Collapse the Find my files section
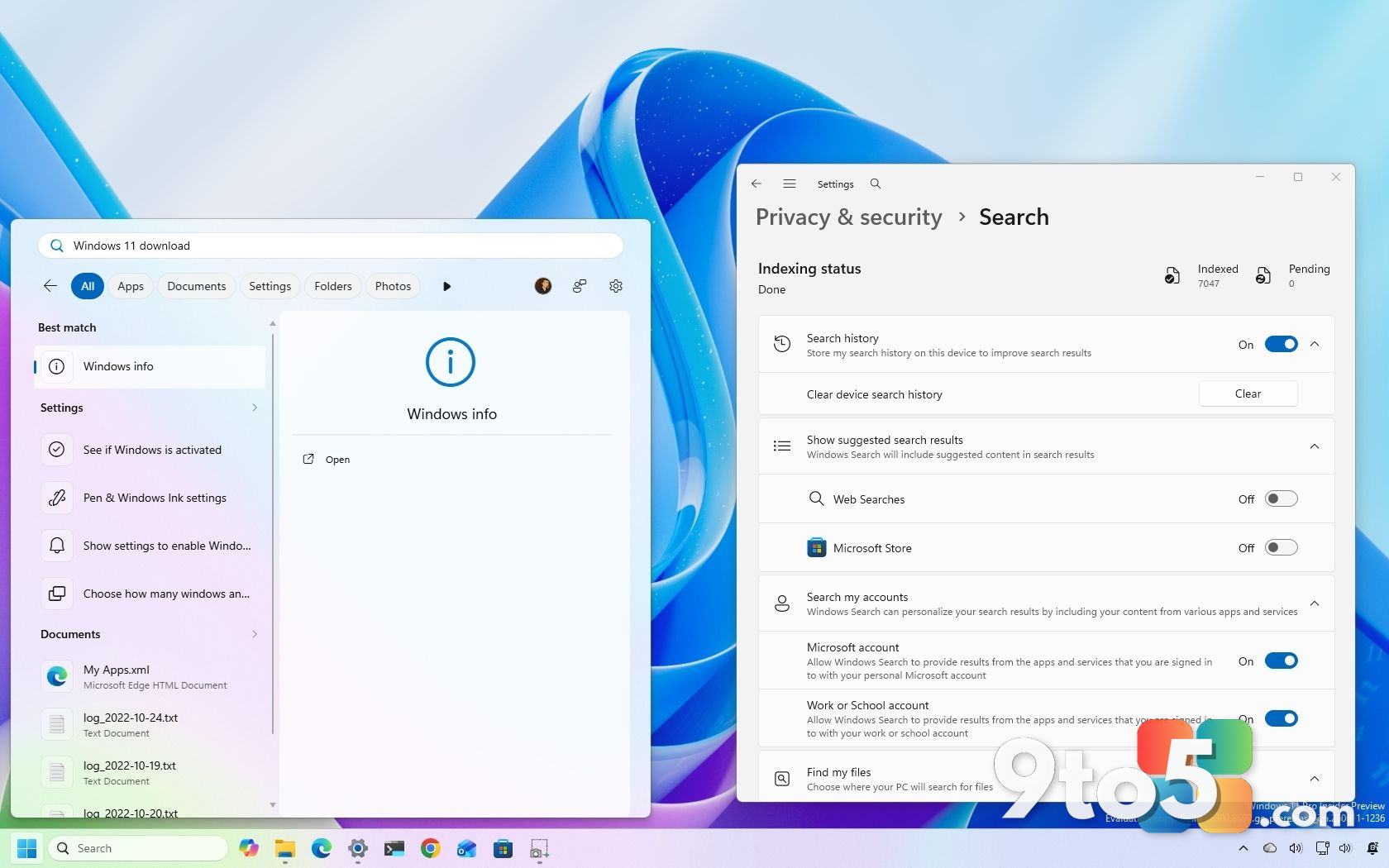1389x868 pixels. tap(1315, 779)
